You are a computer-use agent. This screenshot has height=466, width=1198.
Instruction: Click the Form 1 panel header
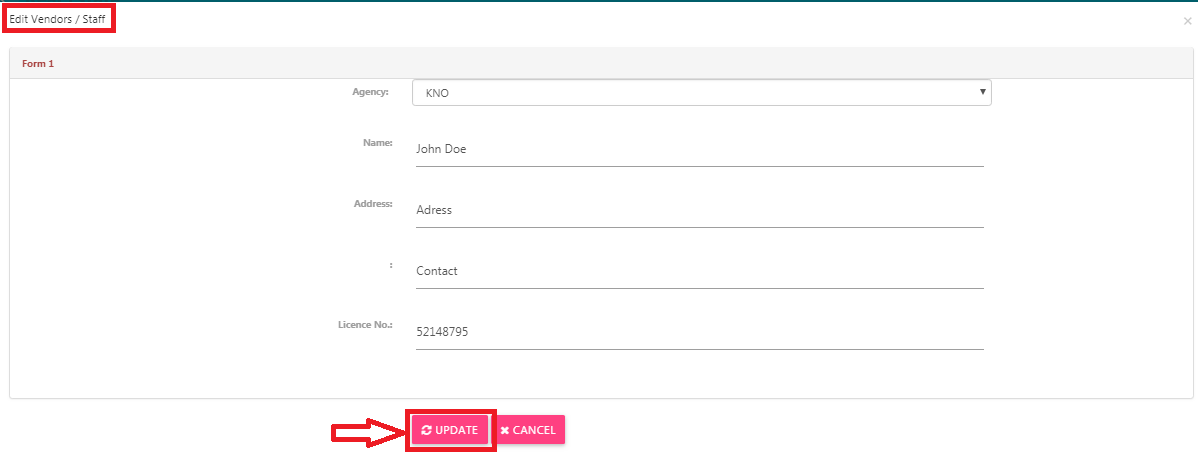38,63
